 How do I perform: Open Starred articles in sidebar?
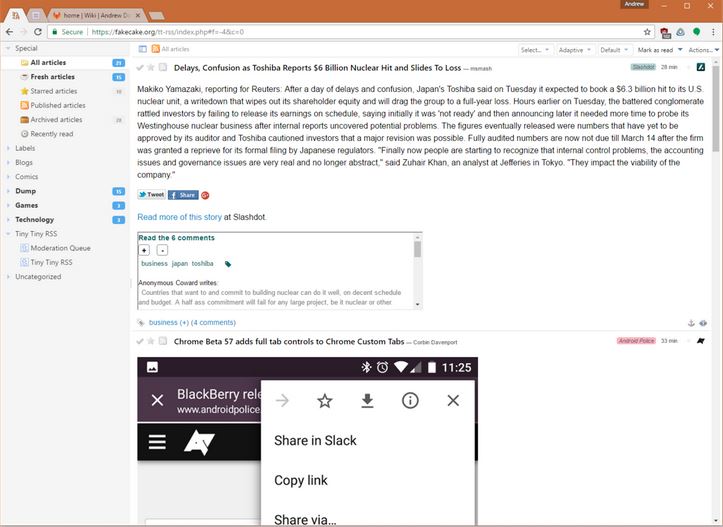tap(65, 91)
